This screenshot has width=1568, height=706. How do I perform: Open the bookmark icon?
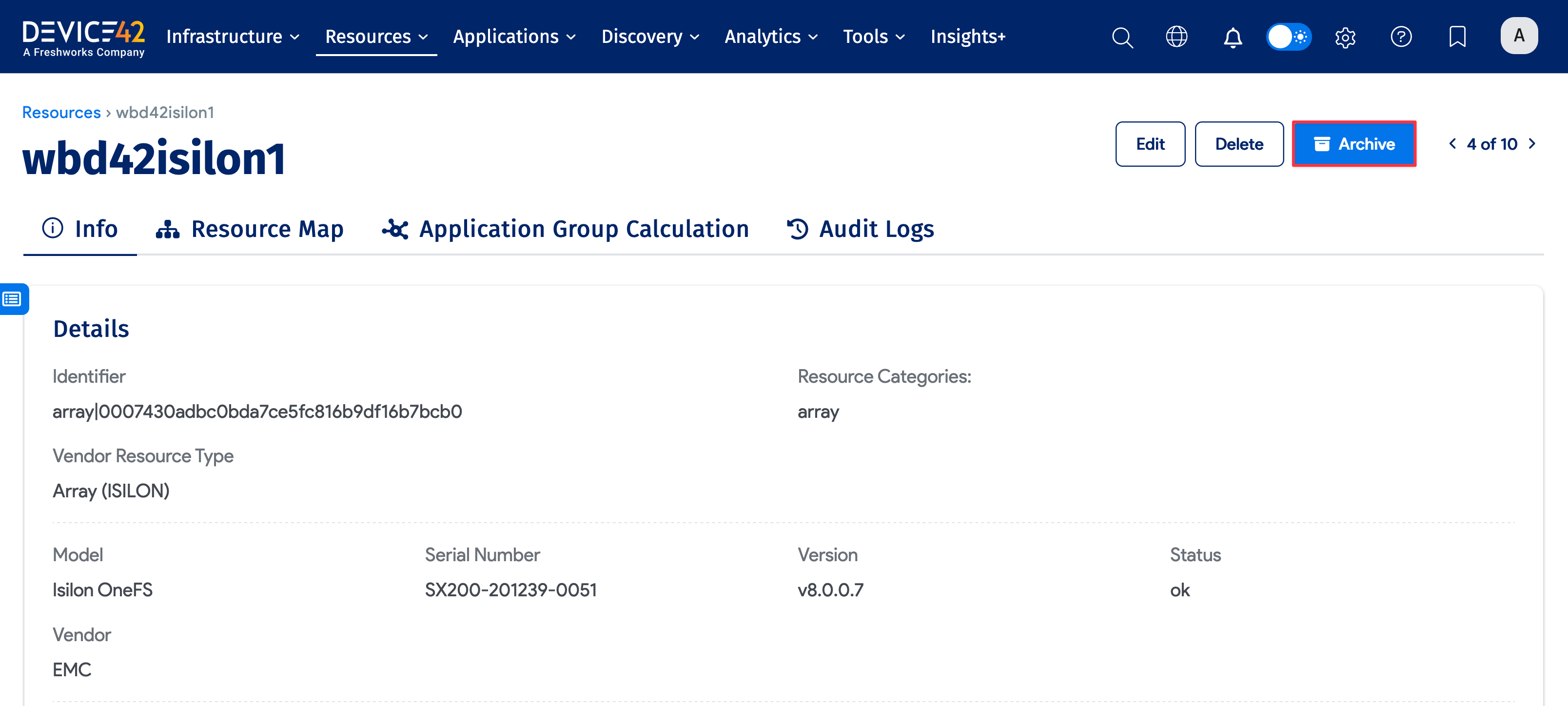coord(1457,37)
